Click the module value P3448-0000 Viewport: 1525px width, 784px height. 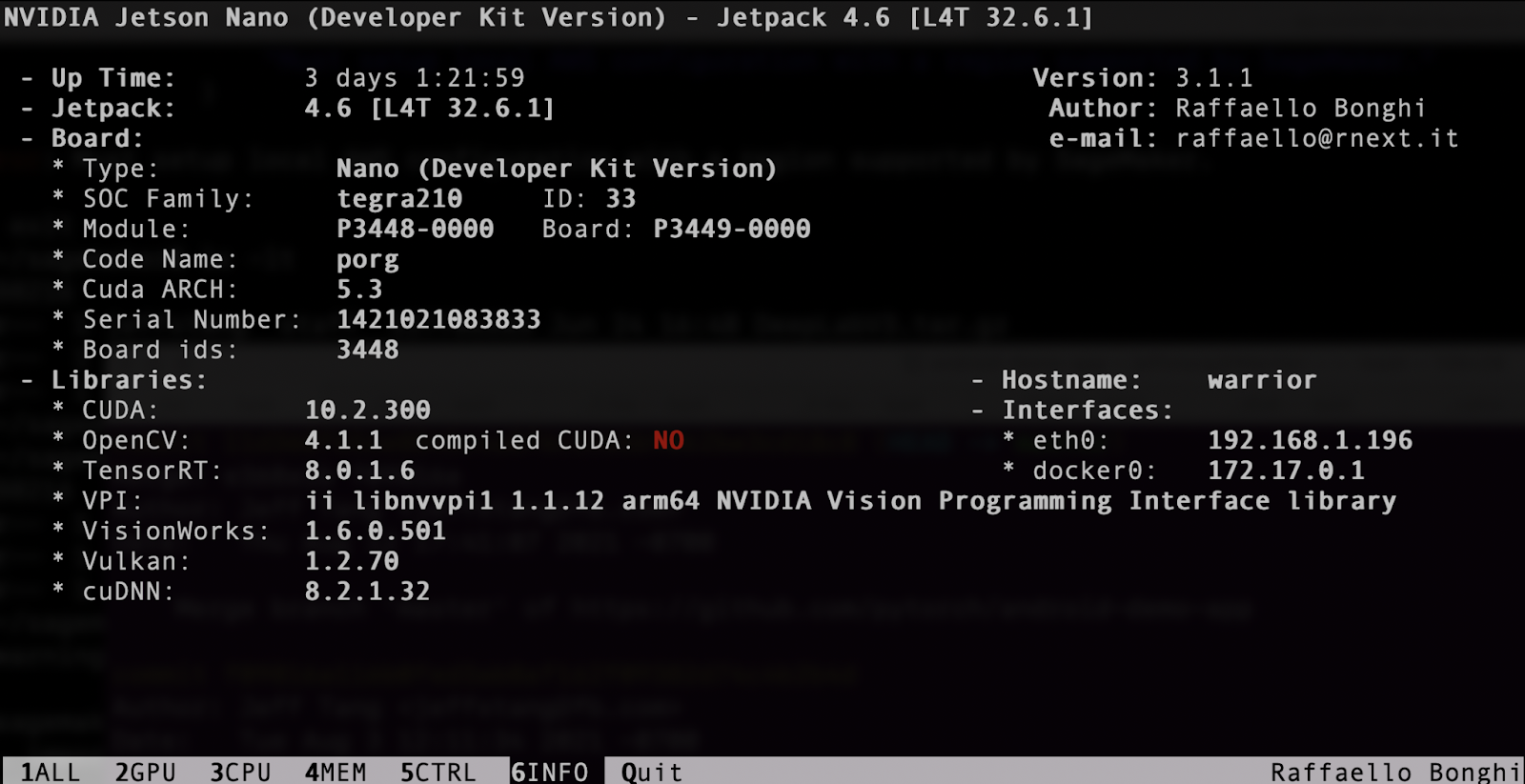click(415, 229)
